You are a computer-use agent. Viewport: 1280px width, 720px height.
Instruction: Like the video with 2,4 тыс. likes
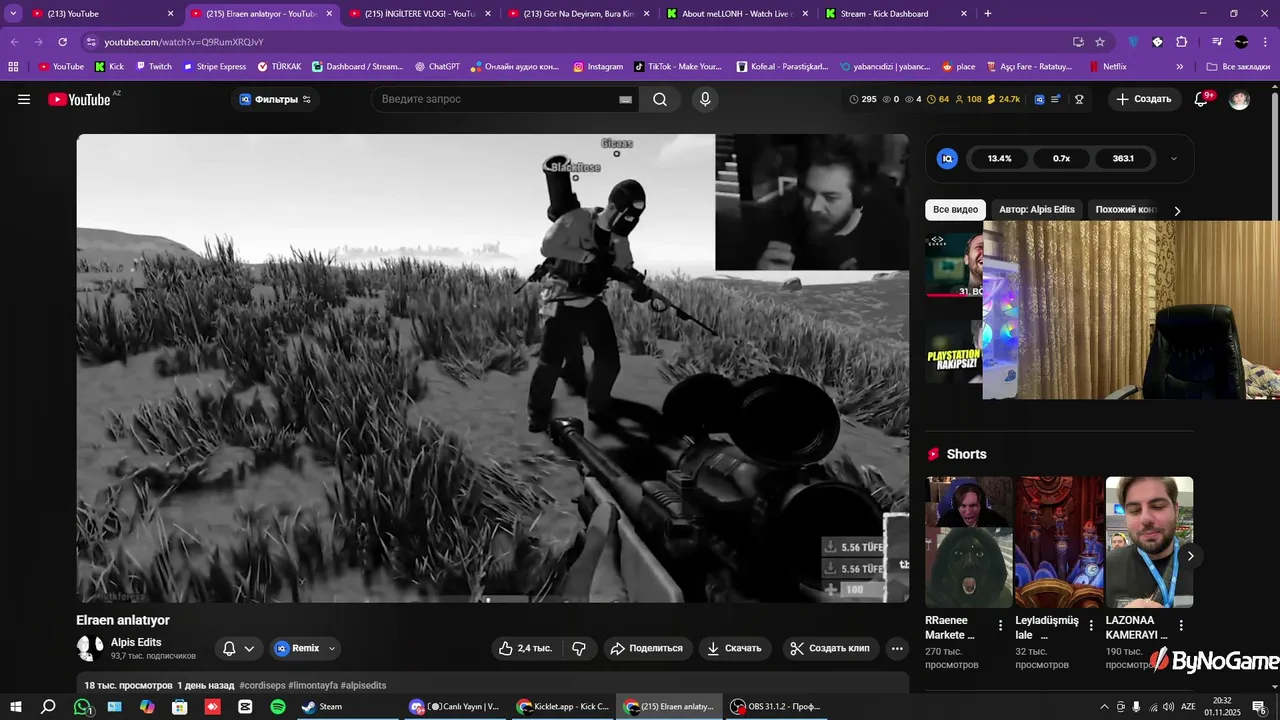525,648
